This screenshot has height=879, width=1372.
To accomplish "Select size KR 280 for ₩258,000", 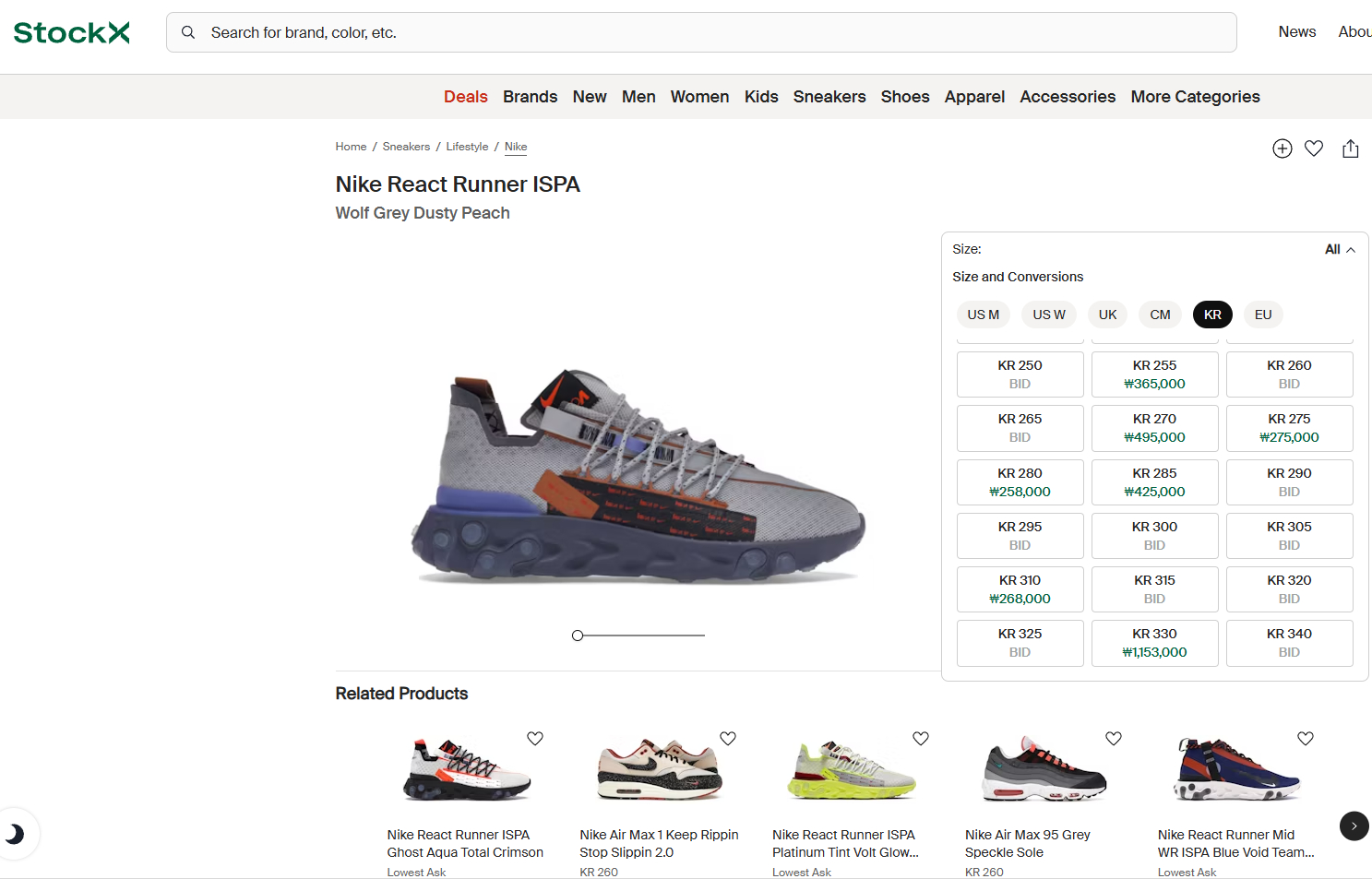I will tap(1020, 482).
